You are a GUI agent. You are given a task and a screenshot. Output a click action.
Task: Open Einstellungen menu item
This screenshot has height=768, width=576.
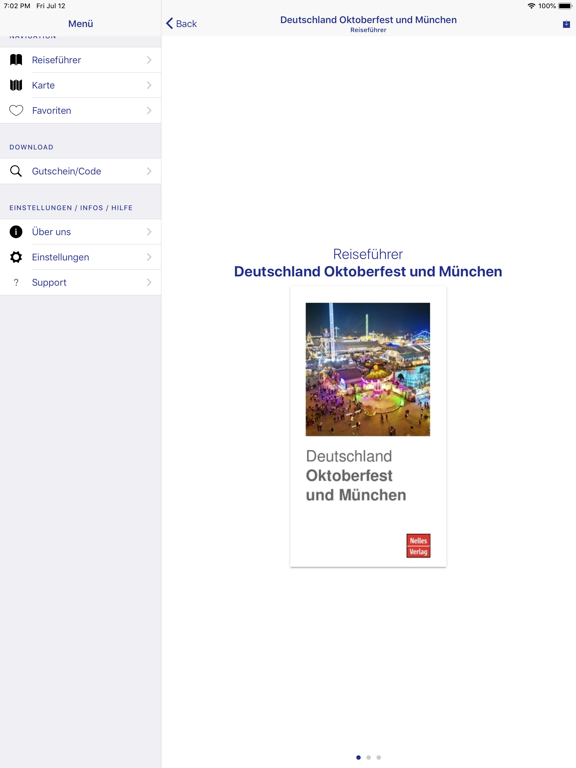coord(80,257)
